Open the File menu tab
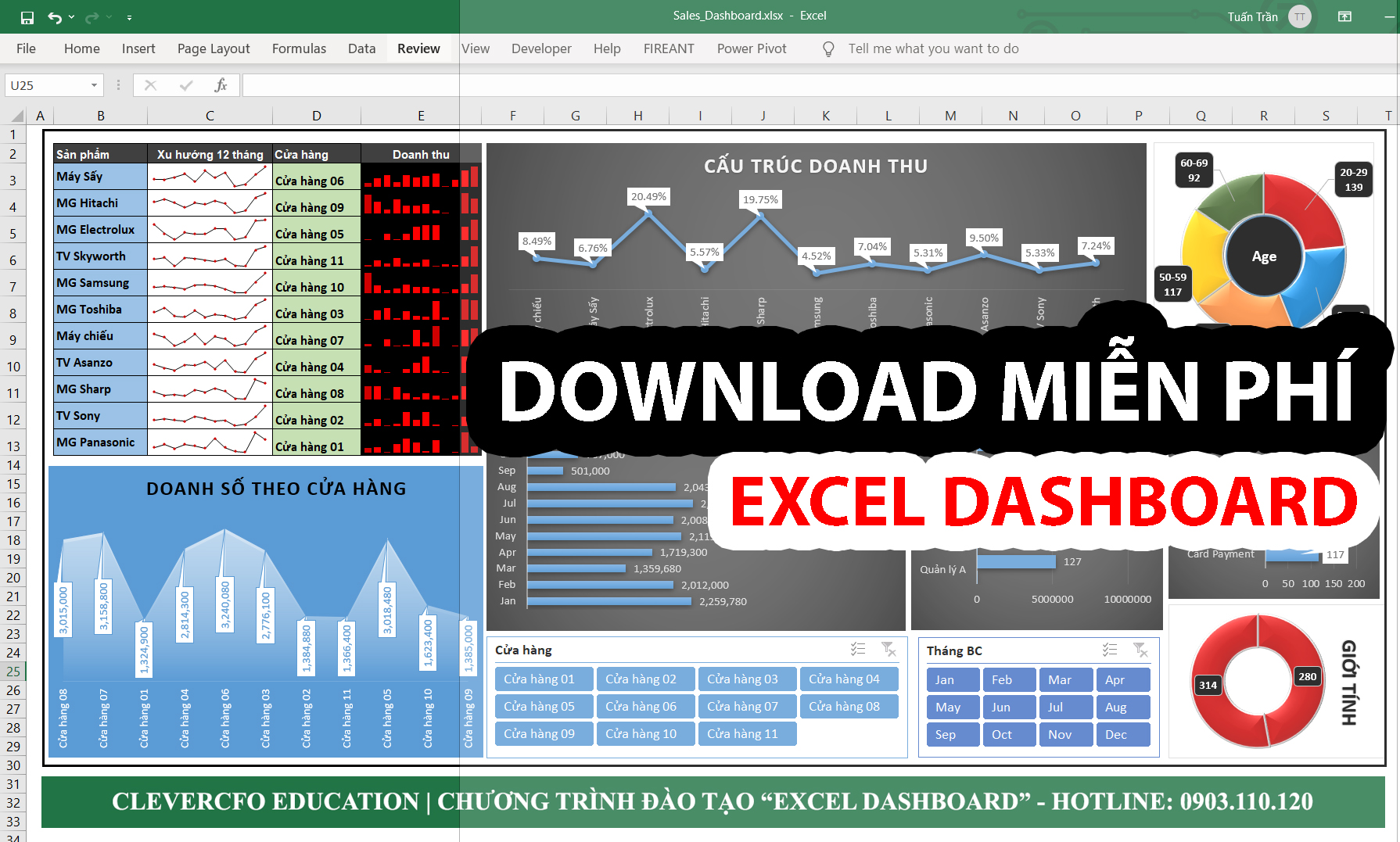The height and width of the screenshot is (842, 1400). [x=26, y=48]
